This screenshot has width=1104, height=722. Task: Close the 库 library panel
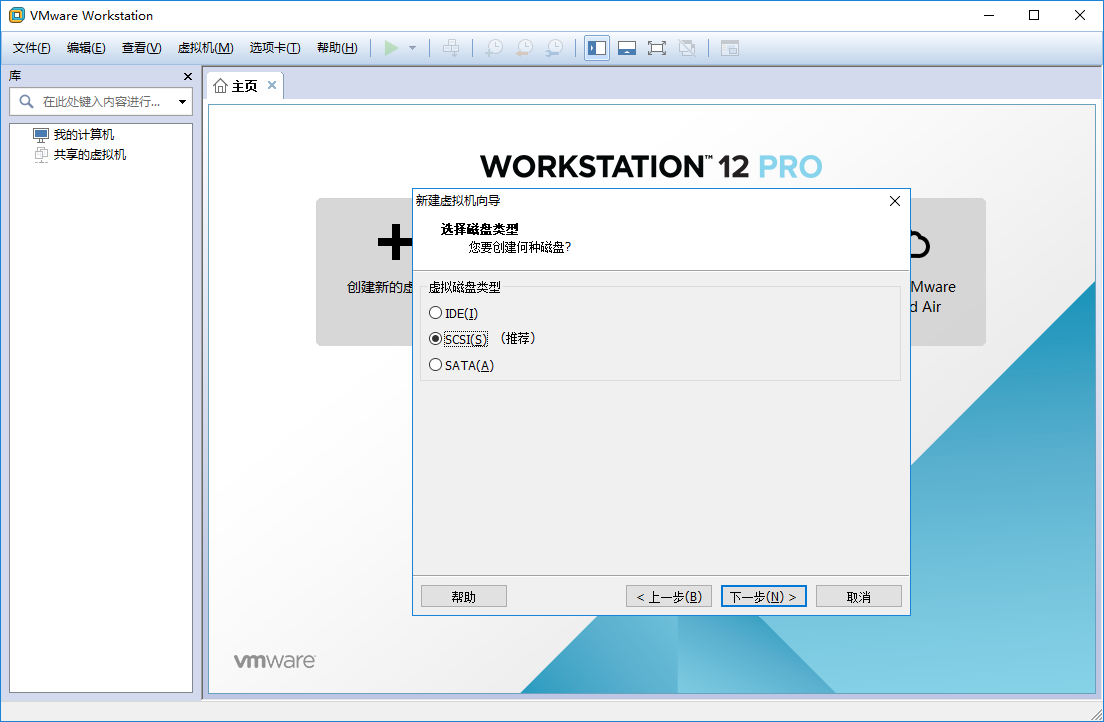tap(188, 76)
